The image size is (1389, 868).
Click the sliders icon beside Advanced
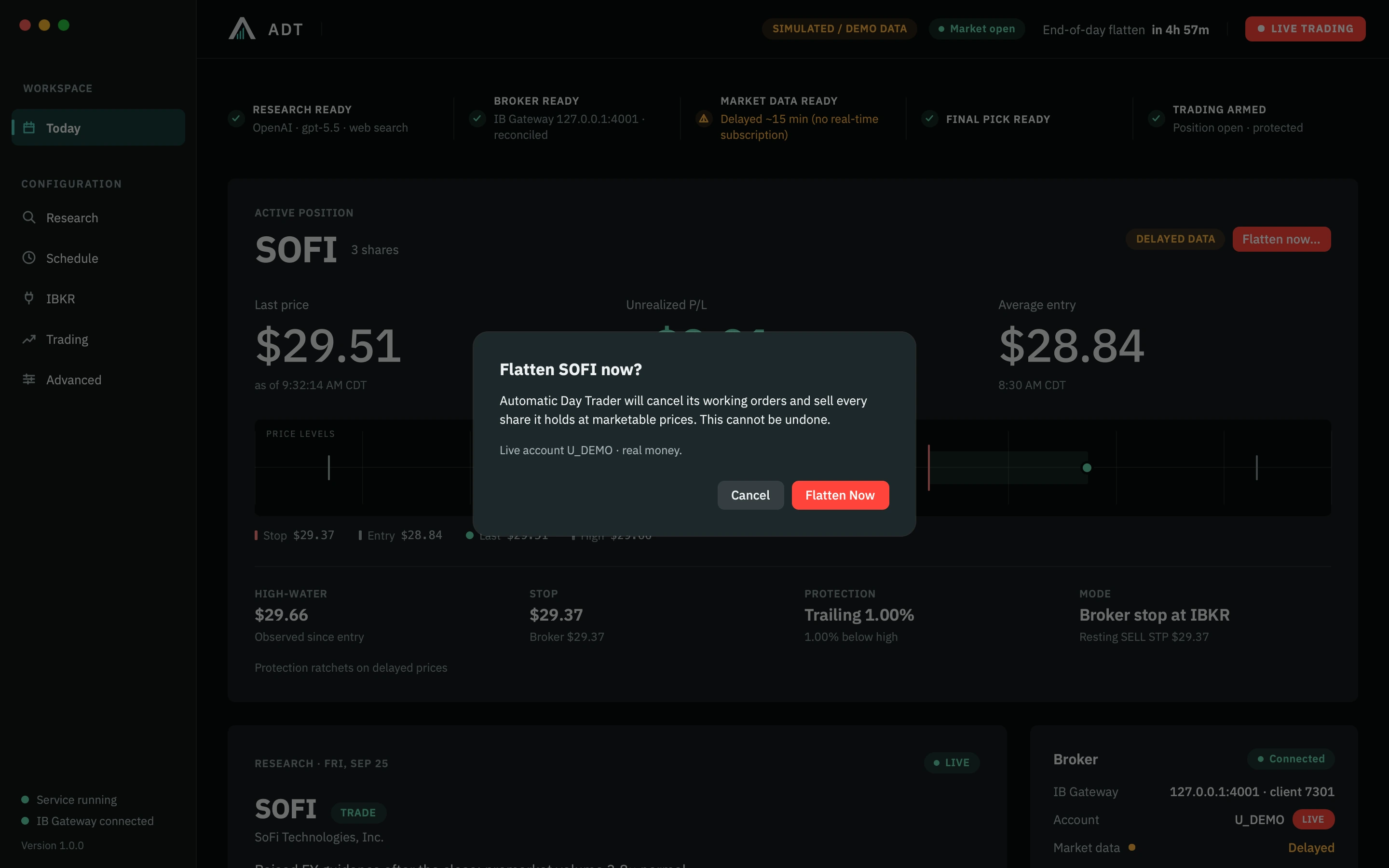(x=29, y=380)
